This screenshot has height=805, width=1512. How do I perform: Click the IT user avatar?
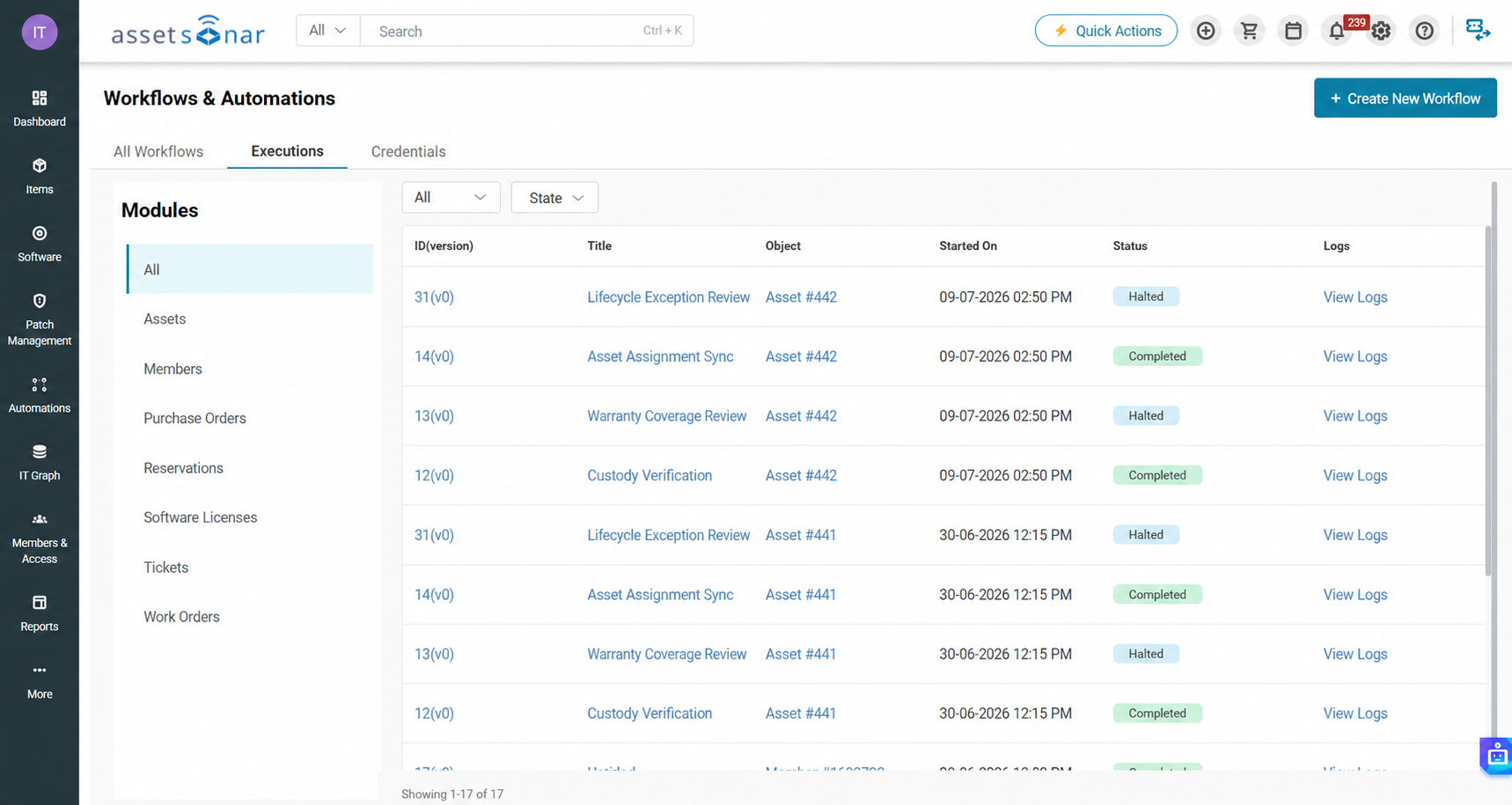pos(39,33)
